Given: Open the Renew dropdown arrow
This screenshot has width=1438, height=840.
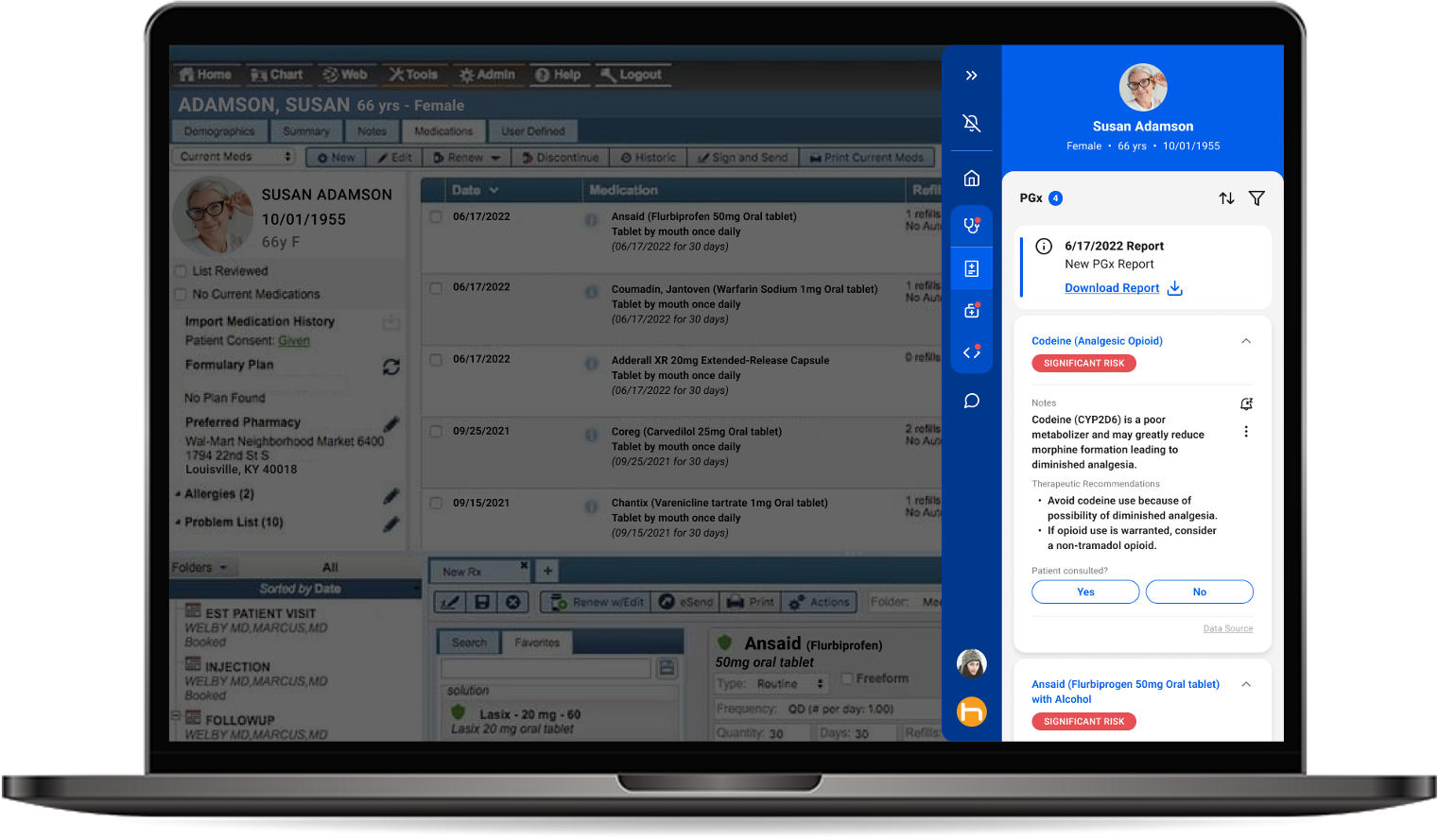Looking at the screenshot, I should pos(495,158).
